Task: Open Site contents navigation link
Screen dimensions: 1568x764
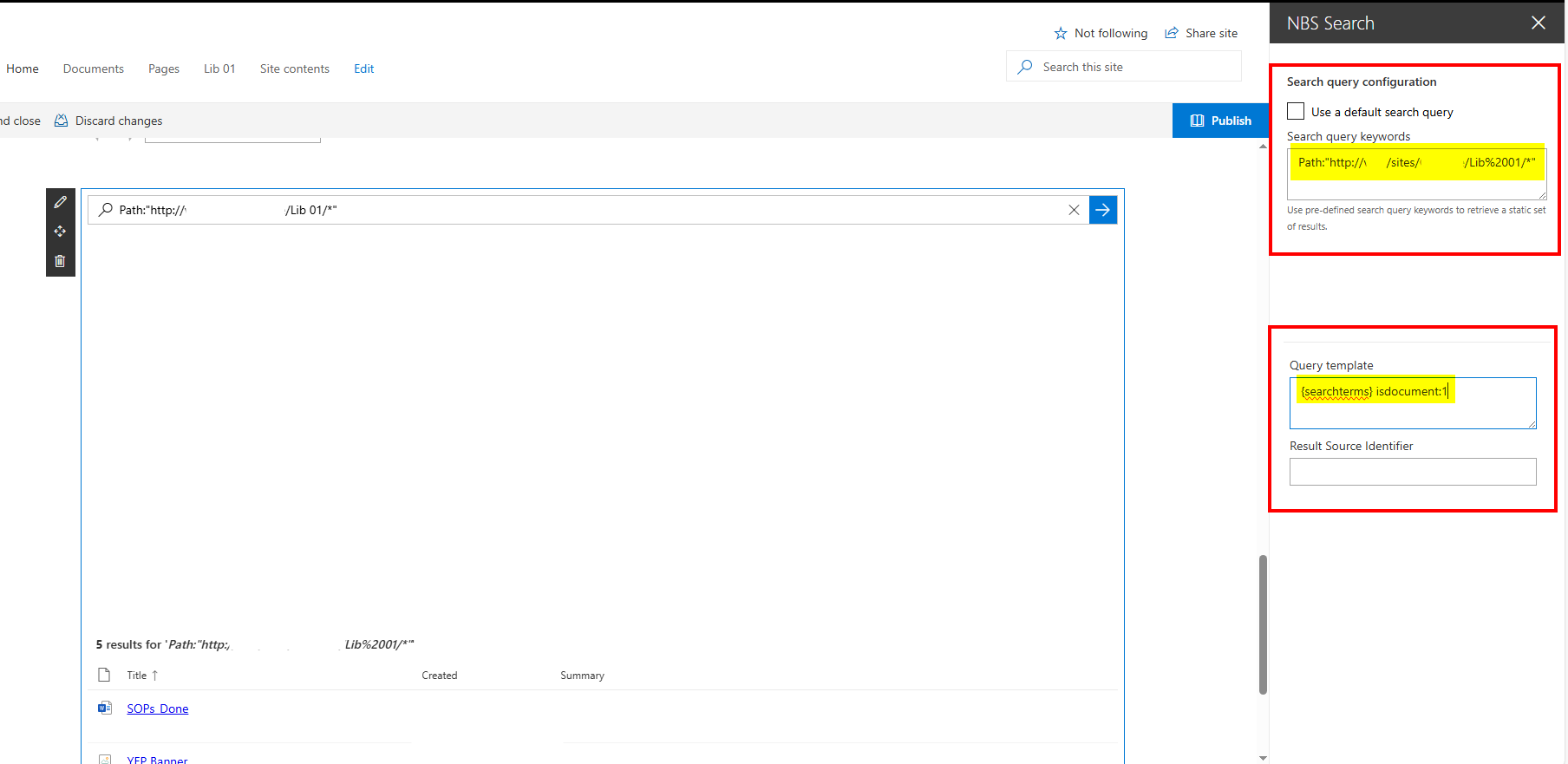Action: click(295, 69)
